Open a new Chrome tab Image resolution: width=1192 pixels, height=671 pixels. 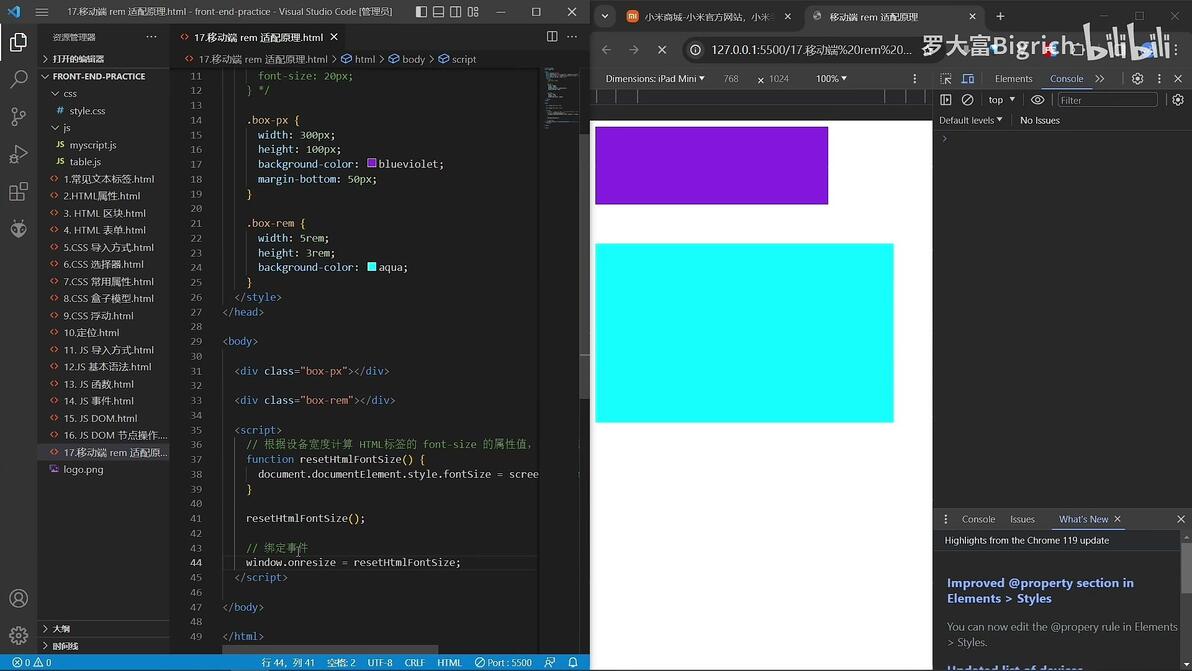point(1000,16)
